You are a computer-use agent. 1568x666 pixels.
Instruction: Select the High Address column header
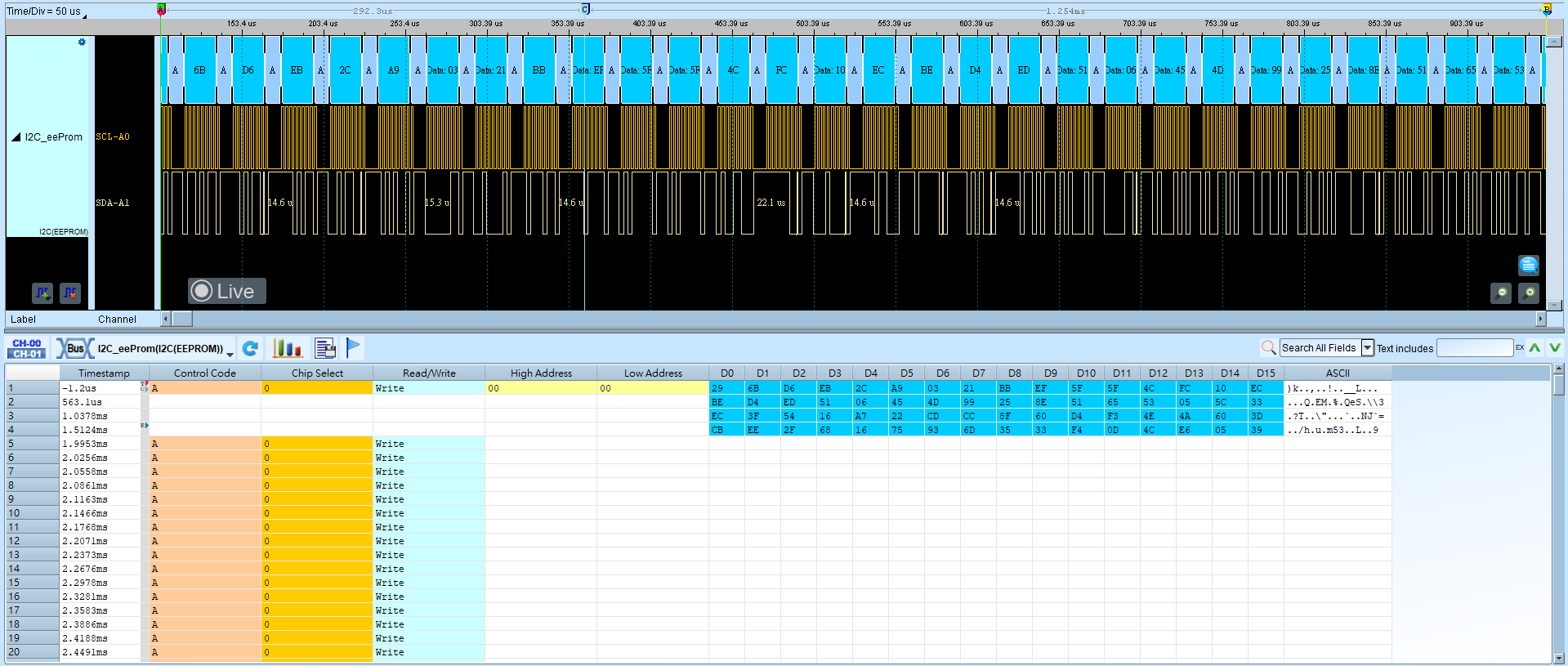click(x=541, y=373)
